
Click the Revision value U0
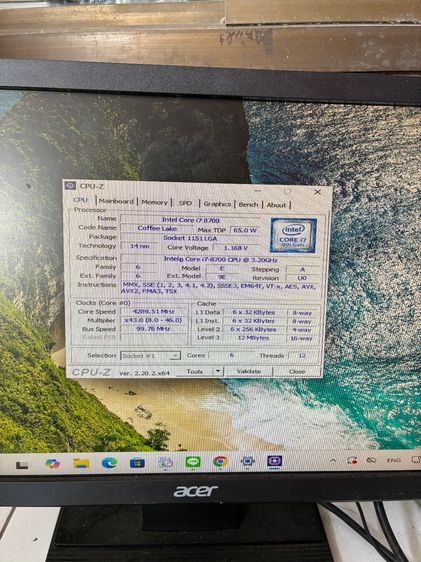(x=302, y=278)
